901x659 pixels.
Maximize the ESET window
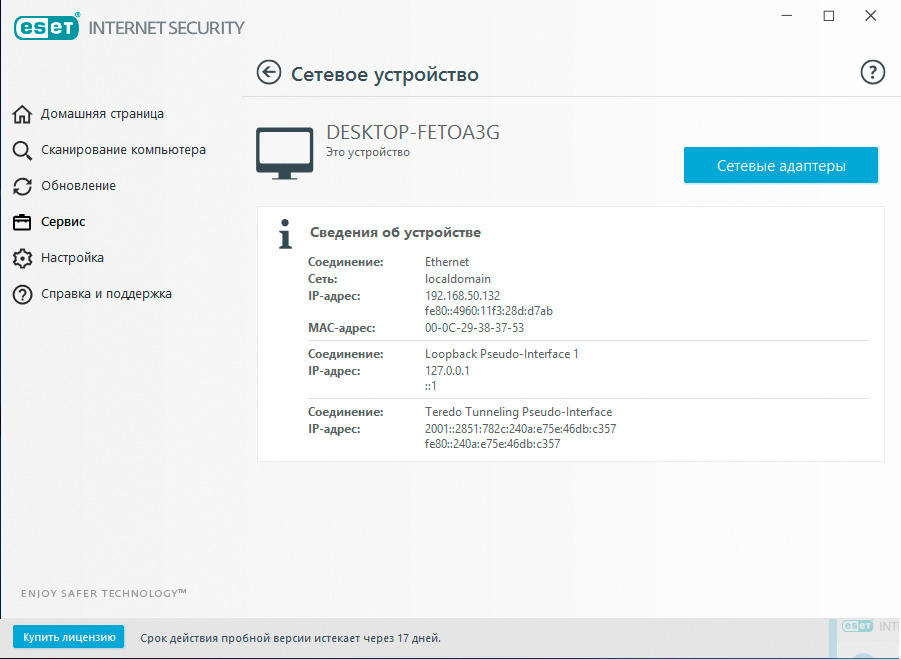click(829, 16)
